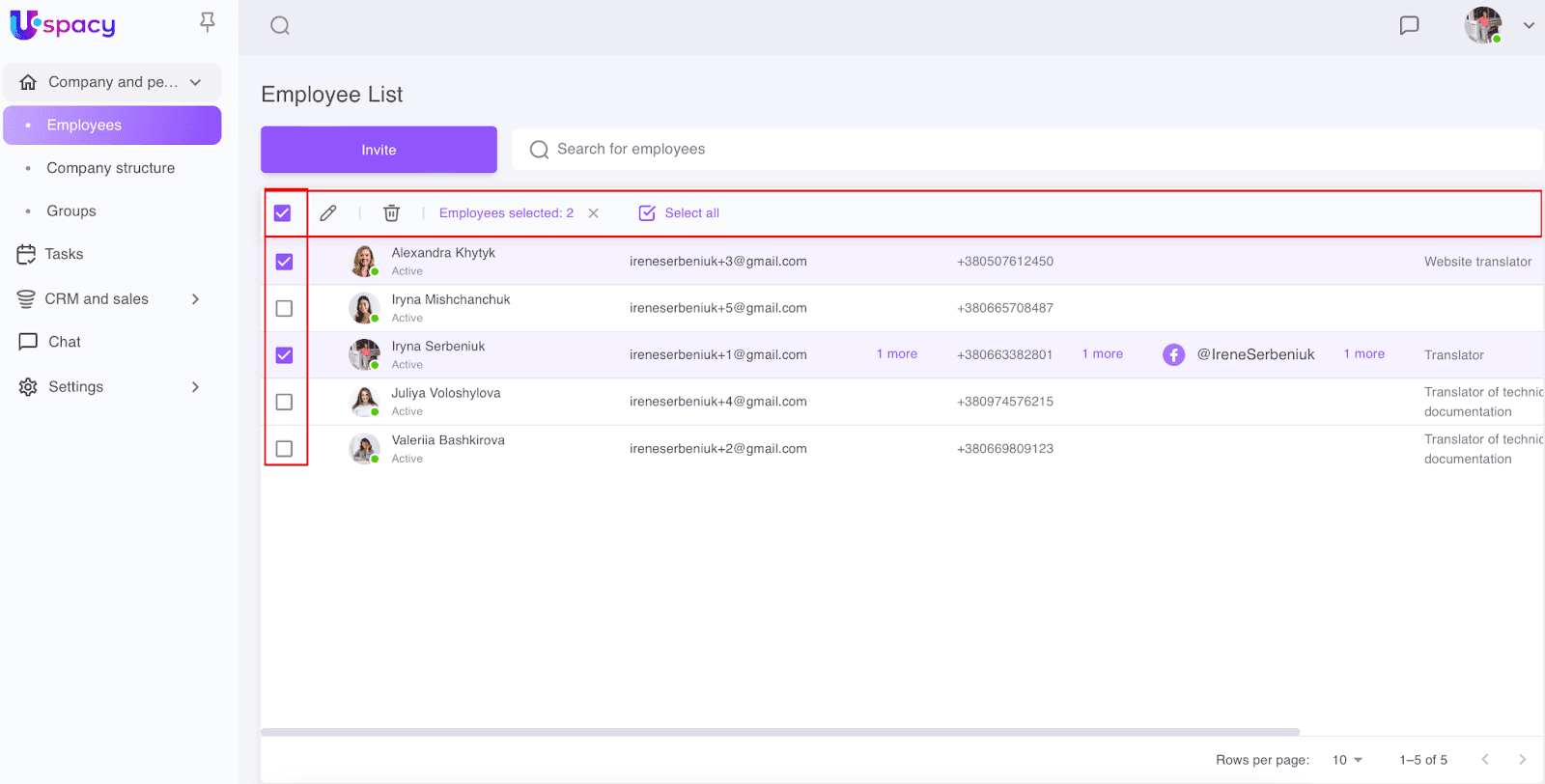Open the Rows per page dropdown

(1347, 760)
